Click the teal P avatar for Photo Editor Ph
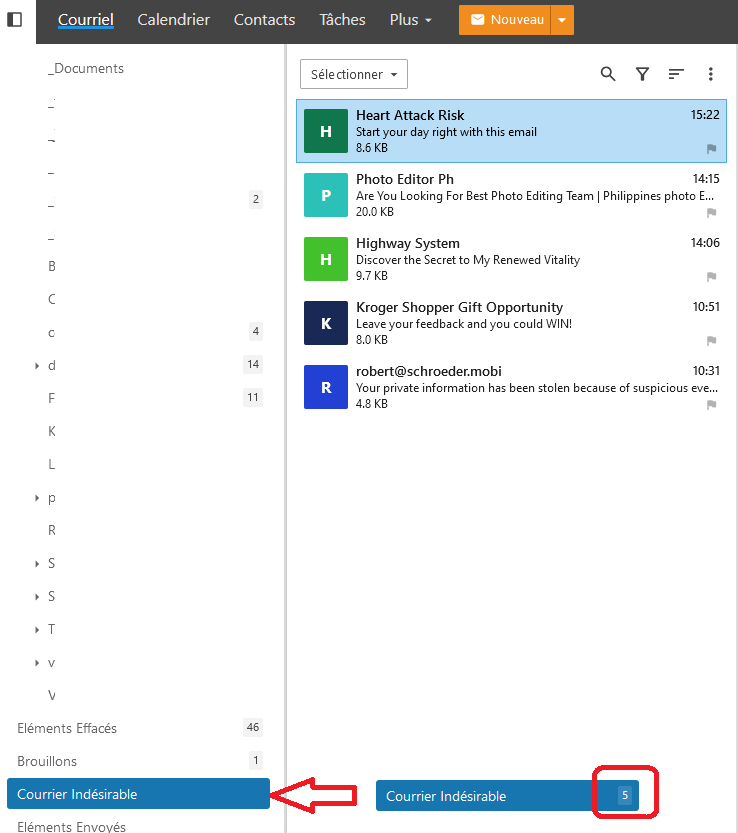The width and height of the screenshot is (738, 833). [x=326, y=195]
